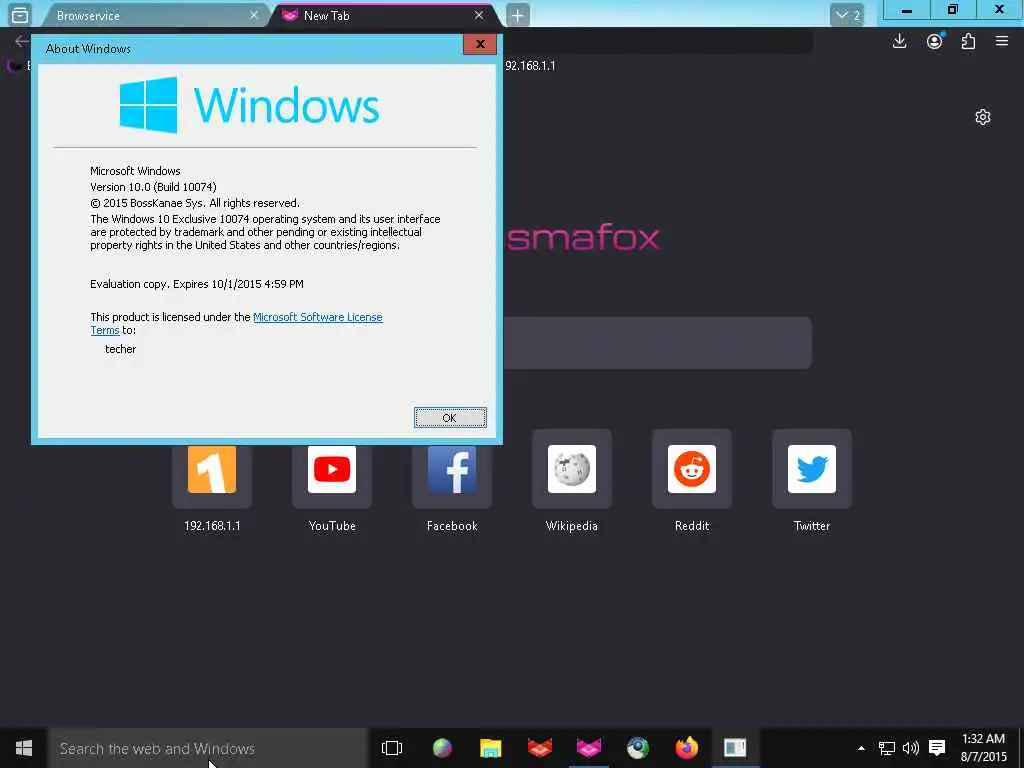Show hidden system tray icons
This screenshot has height=768, width=1024.
click(861, 748)
